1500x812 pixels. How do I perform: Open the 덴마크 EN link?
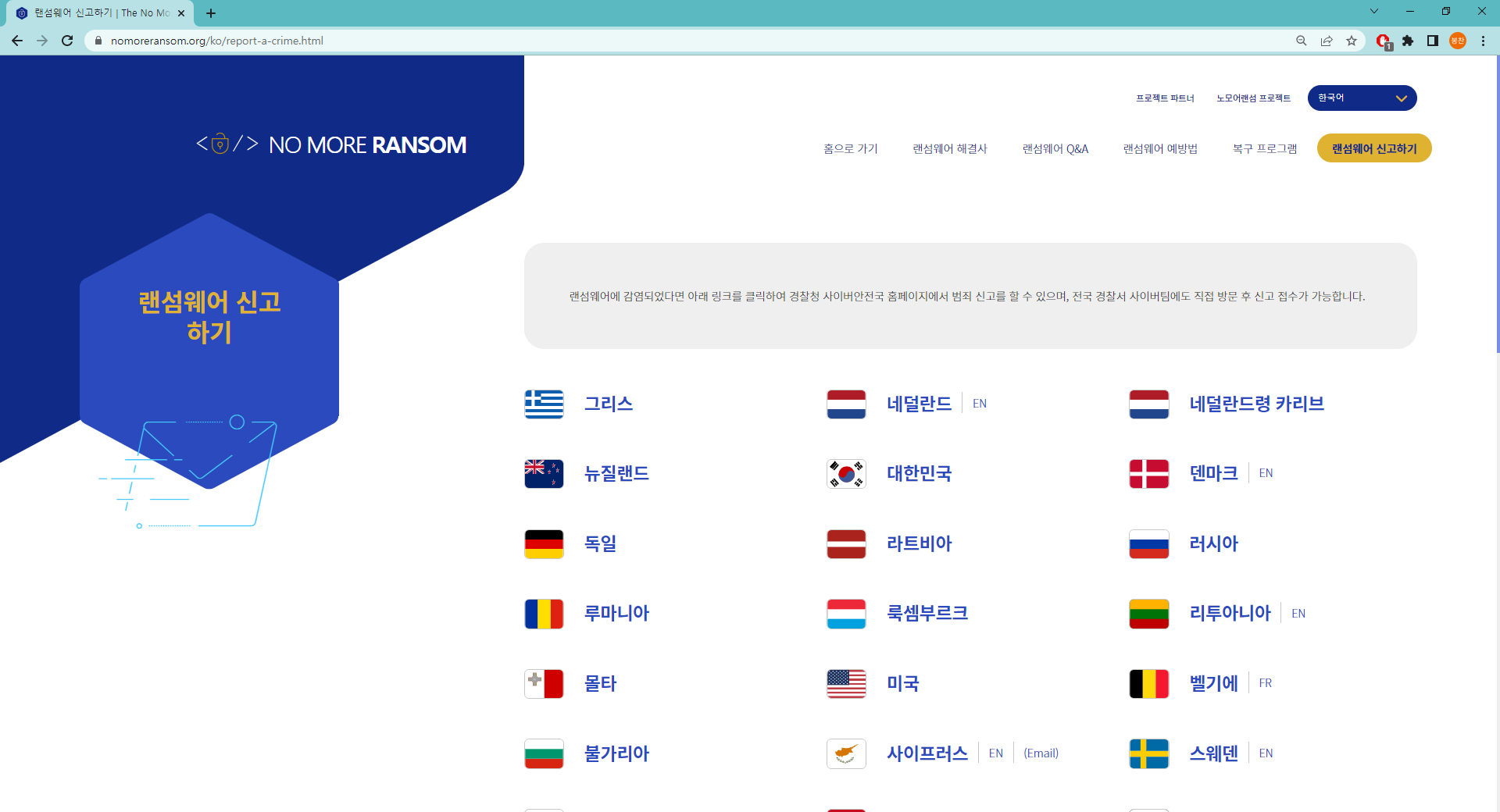pyautogui.click(x=1266, y=473)
